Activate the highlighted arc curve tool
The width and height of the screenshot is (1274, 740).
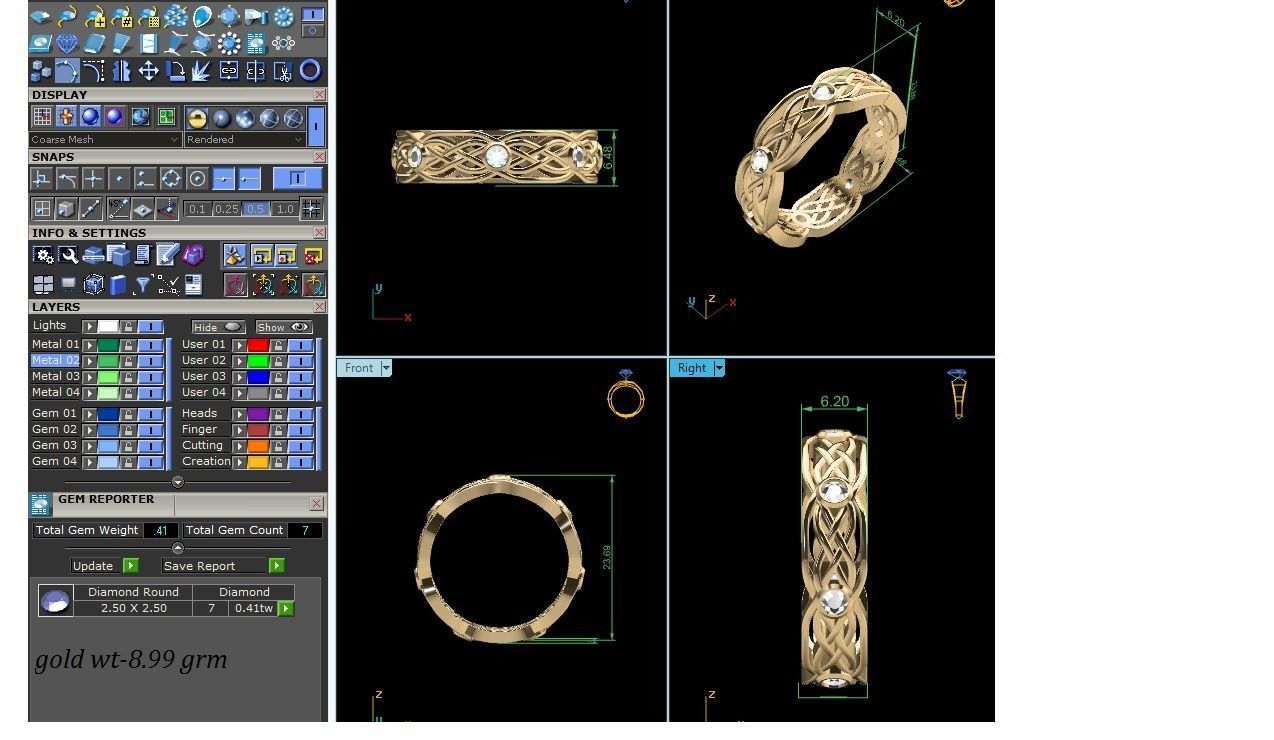[67, 70]
